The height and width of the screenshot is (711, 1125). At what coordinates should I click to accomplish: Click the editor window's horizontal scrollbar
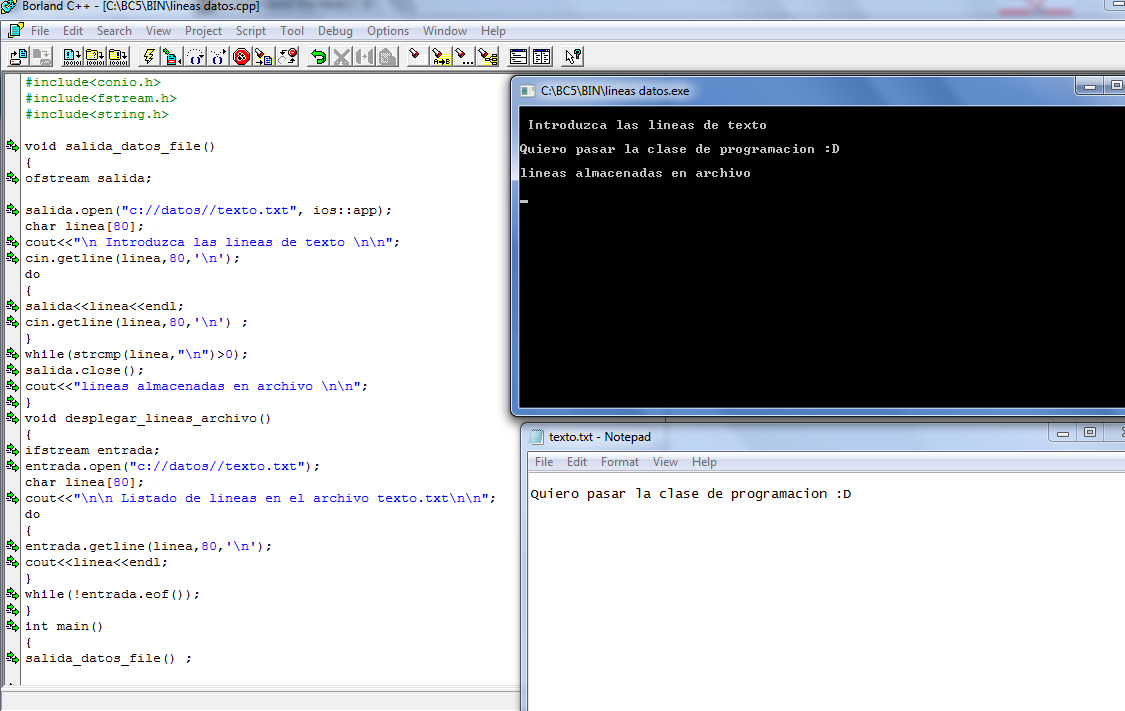pyautogui.click(x=260, y=701)
